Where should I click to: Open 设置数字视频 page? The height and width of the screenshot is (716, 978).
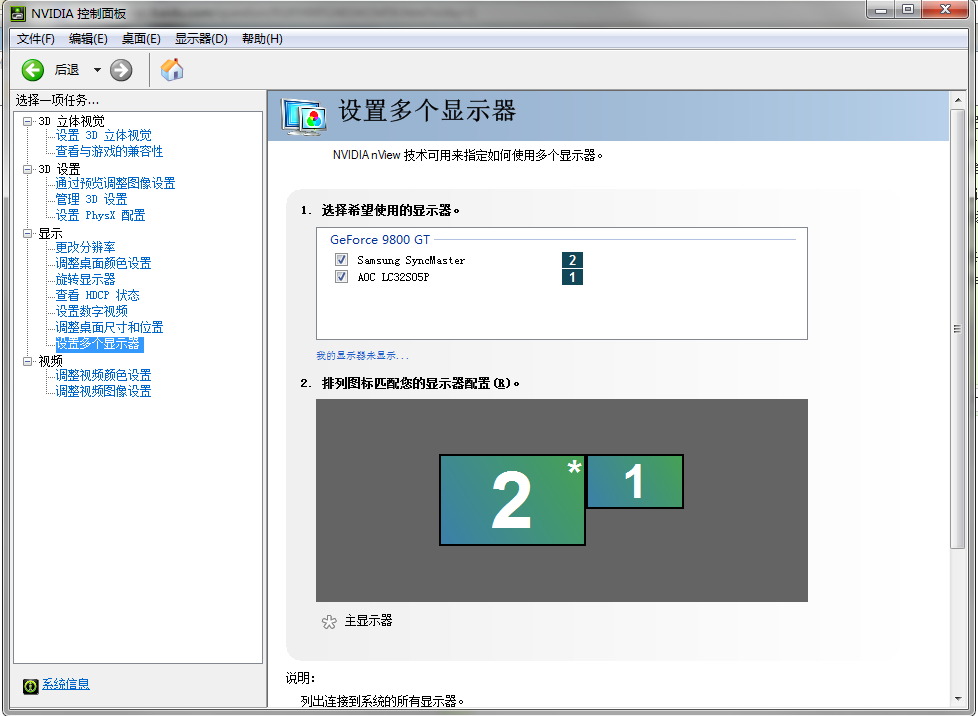click(92, 311)
